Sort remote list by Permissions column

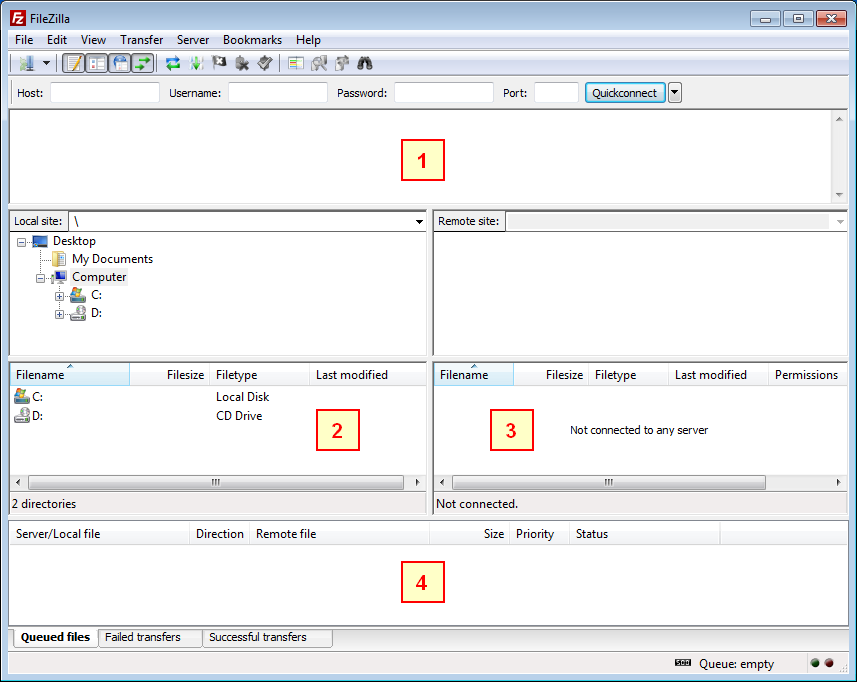(807, 375)
